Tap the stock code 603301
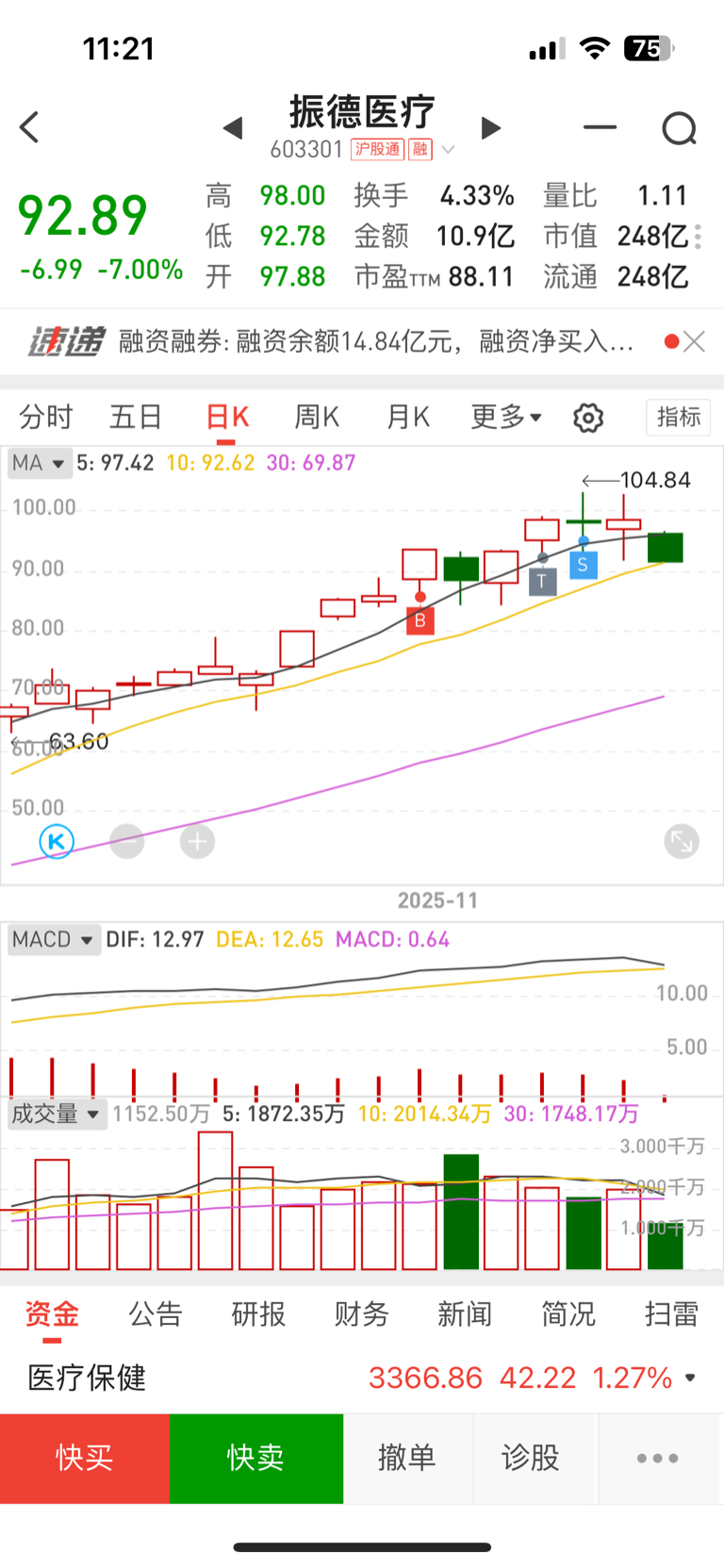Viewport: 724px width, 1568px height. click(x=306, y=150)
